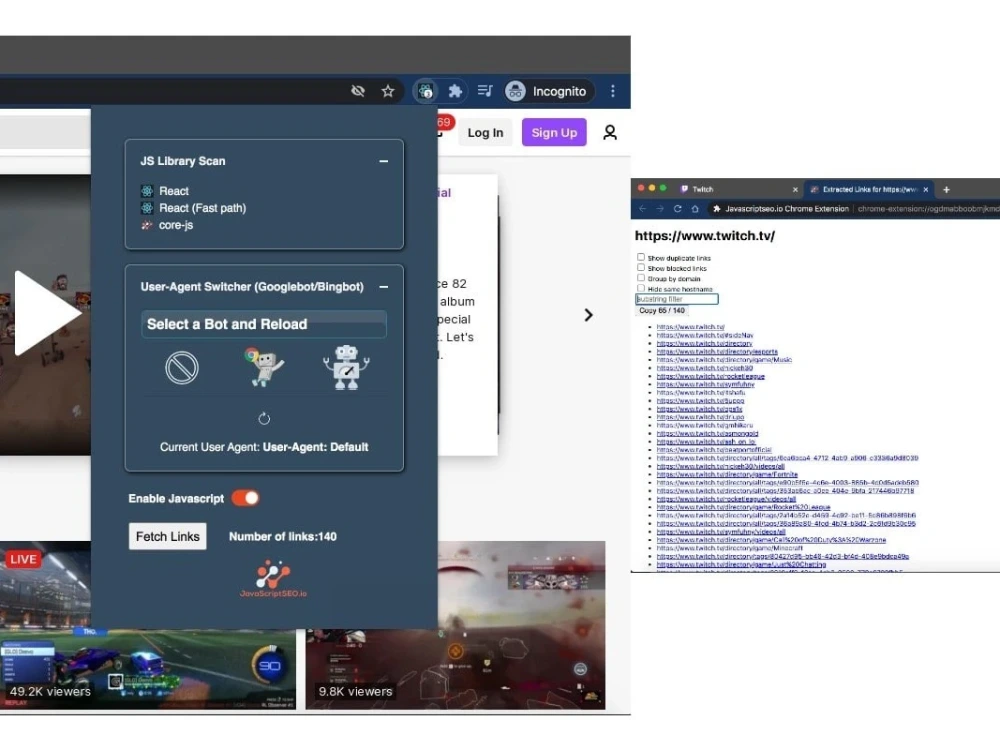Image resolution: width=1000 pixels, height=750 pixels.
Task: Open the twitch.tv/rocketleague link
Action: click(710, 376)
